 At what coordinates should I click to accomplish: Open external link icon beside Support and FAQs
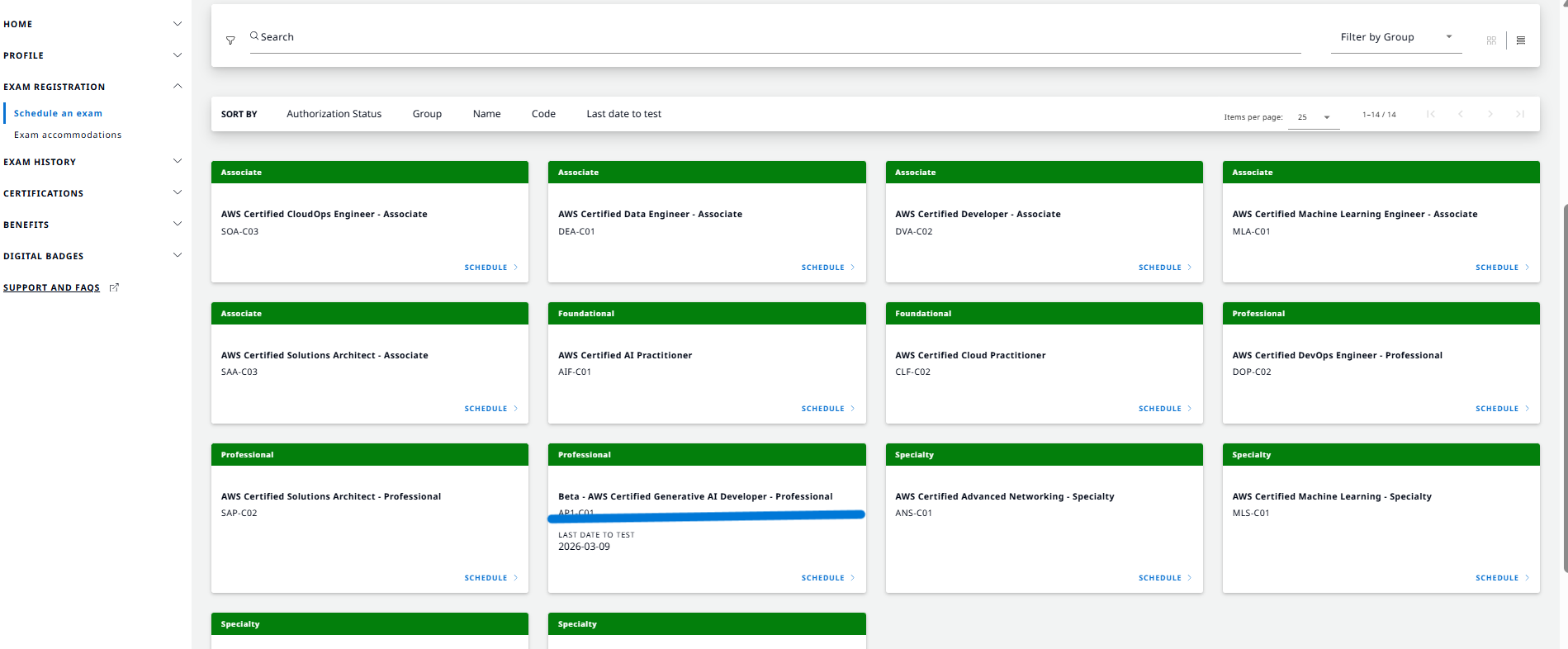coord(115,287)
